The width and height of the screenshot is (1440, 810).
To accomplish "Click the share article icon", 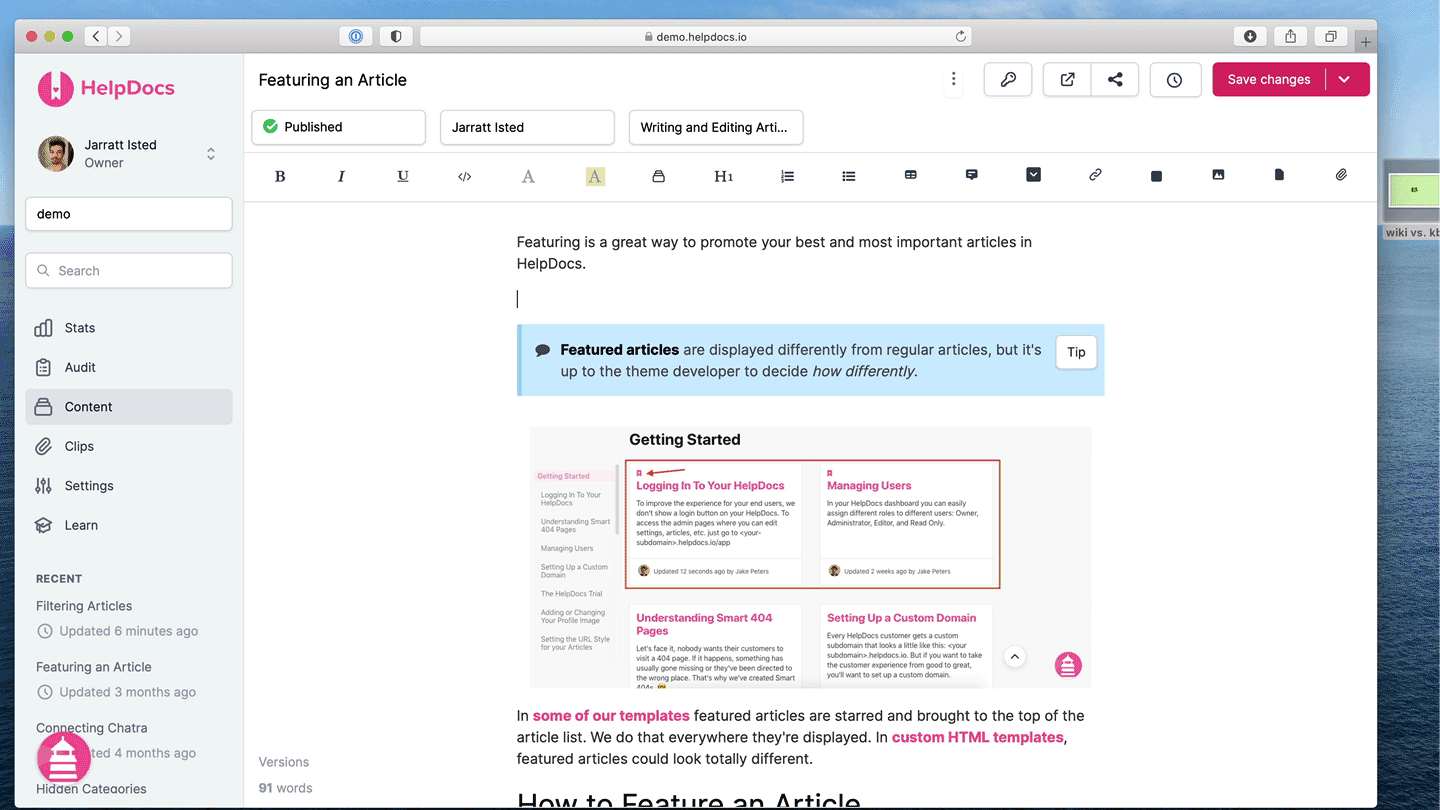I will click(x=1115, y=80).
